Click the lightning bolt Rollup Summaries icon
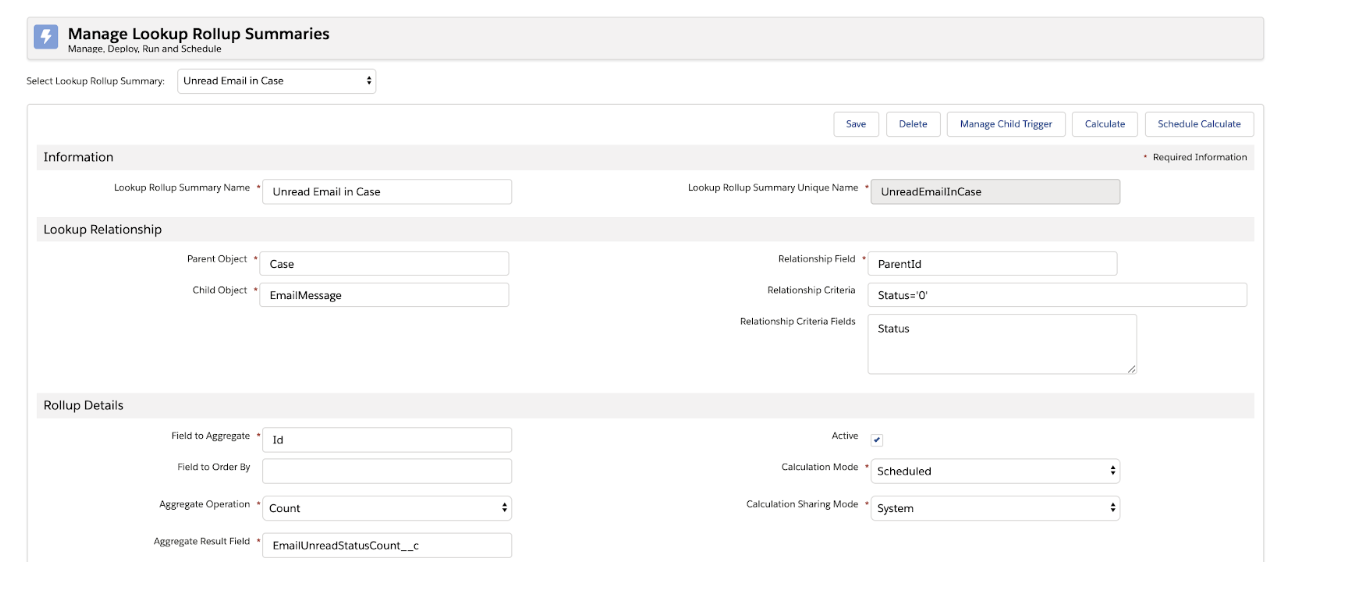The width and height of the screenshot is (1358, 604). pyautogui.click(x=46, y=38)
